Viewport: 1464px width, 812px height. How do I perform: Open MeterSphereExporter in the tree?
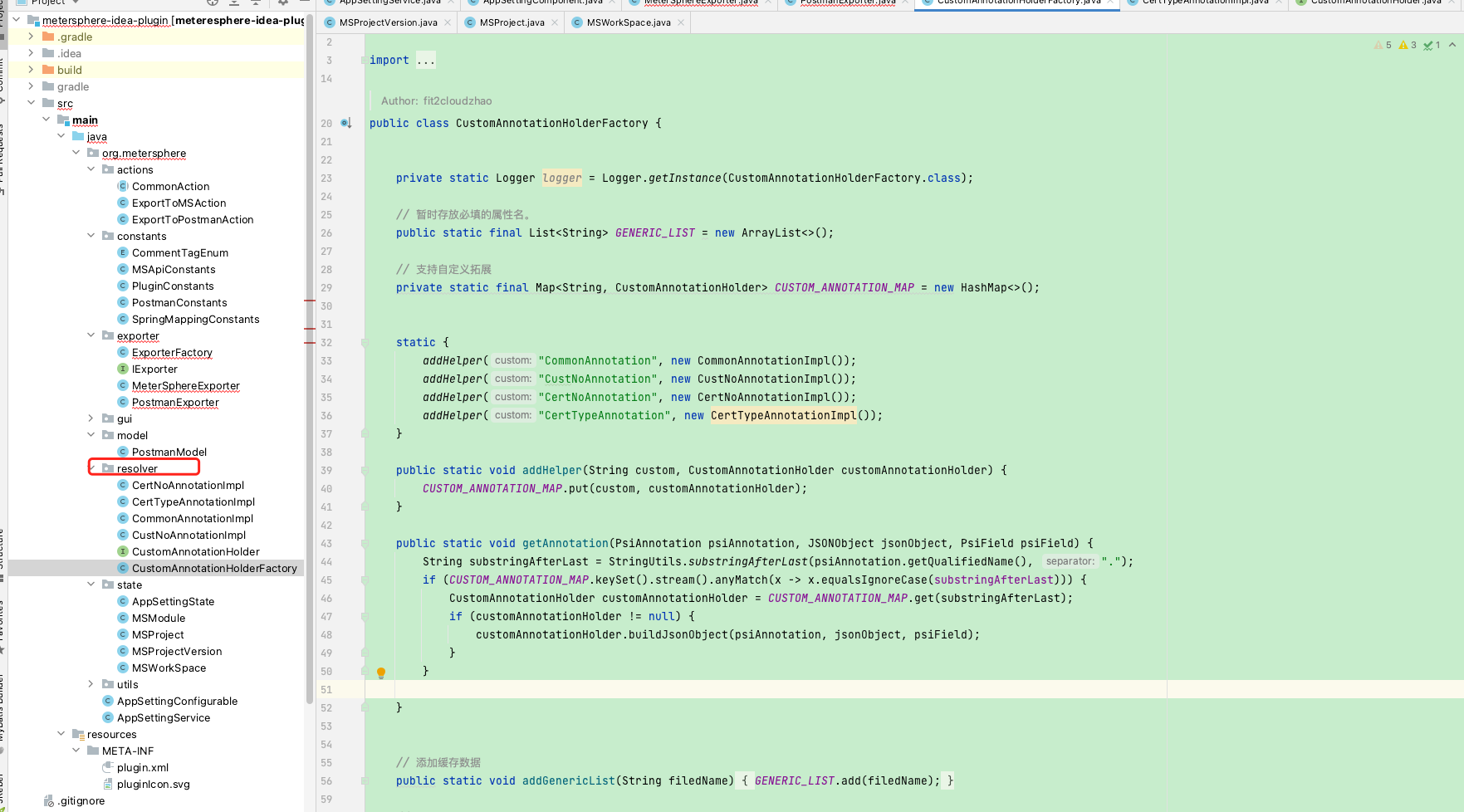tap(186, 385)
